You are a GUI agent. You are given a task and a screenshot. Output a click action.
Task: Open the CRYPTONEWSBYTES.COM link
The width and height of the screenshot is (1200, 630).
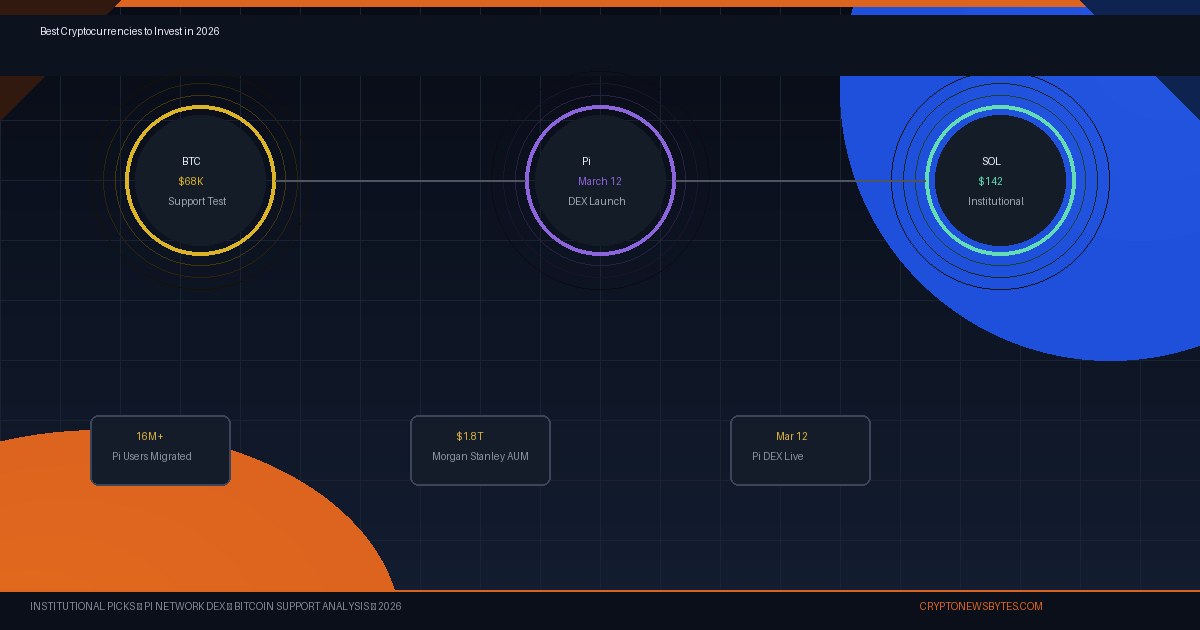pyautogui.click(x=981, y=606)
